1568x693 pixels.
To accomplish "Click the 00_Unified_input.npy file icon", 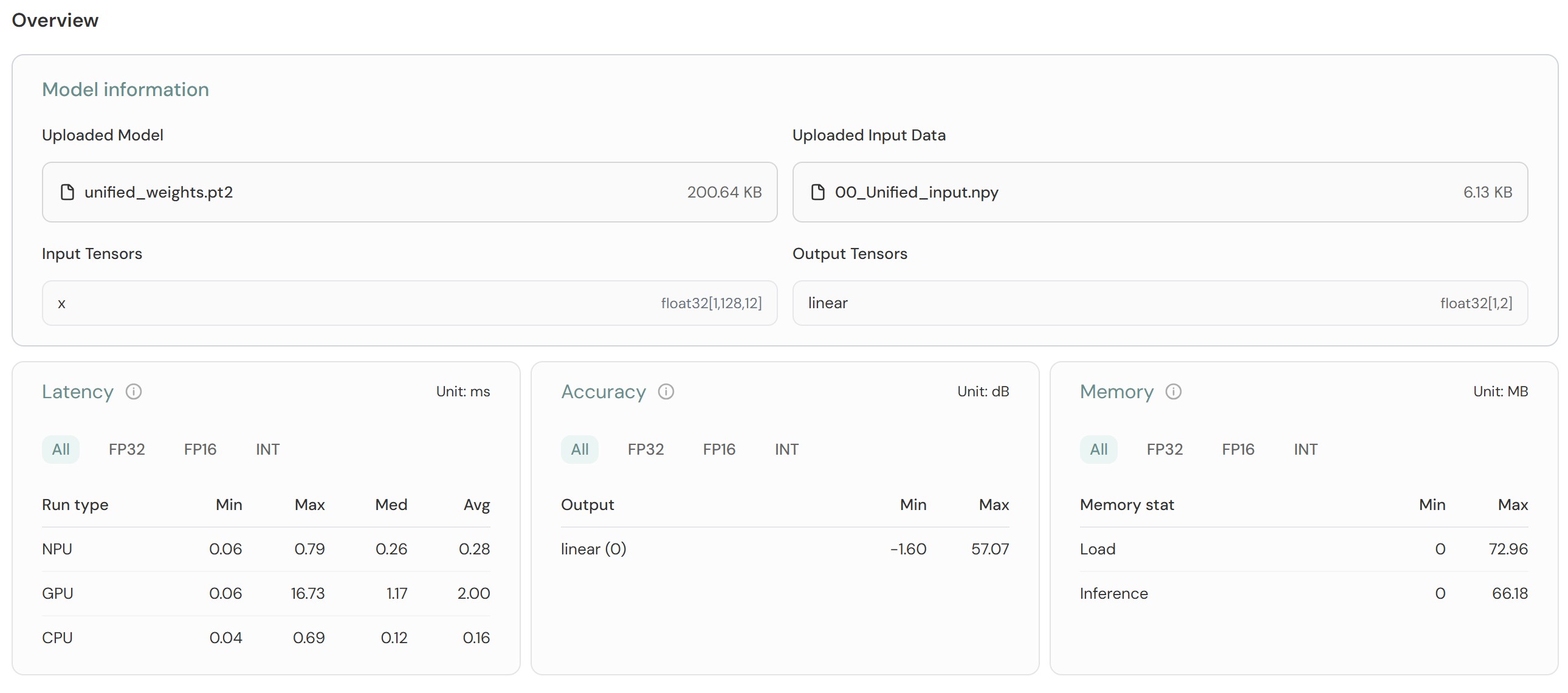I will click(x=818, y=193).
